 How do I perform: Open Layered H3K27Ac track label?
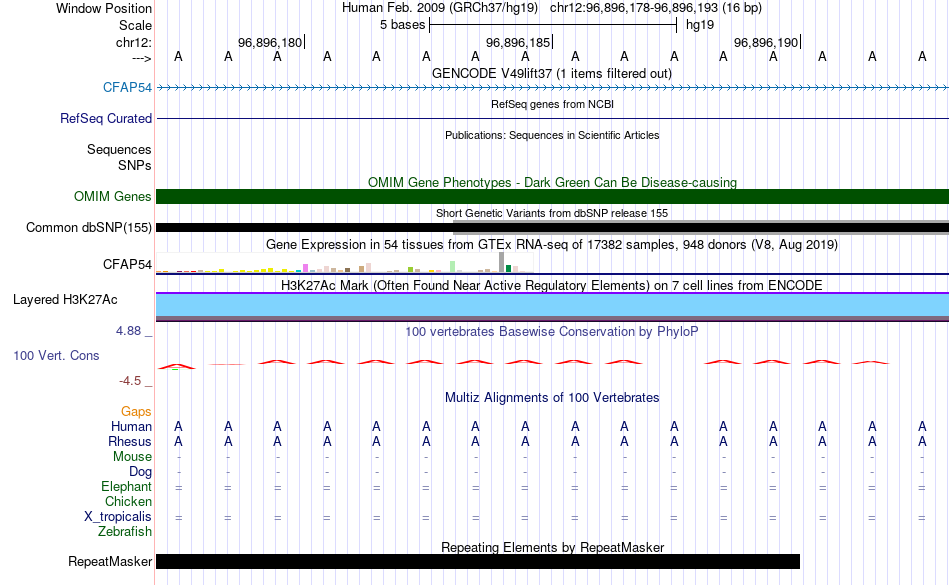tap(65, 299)
